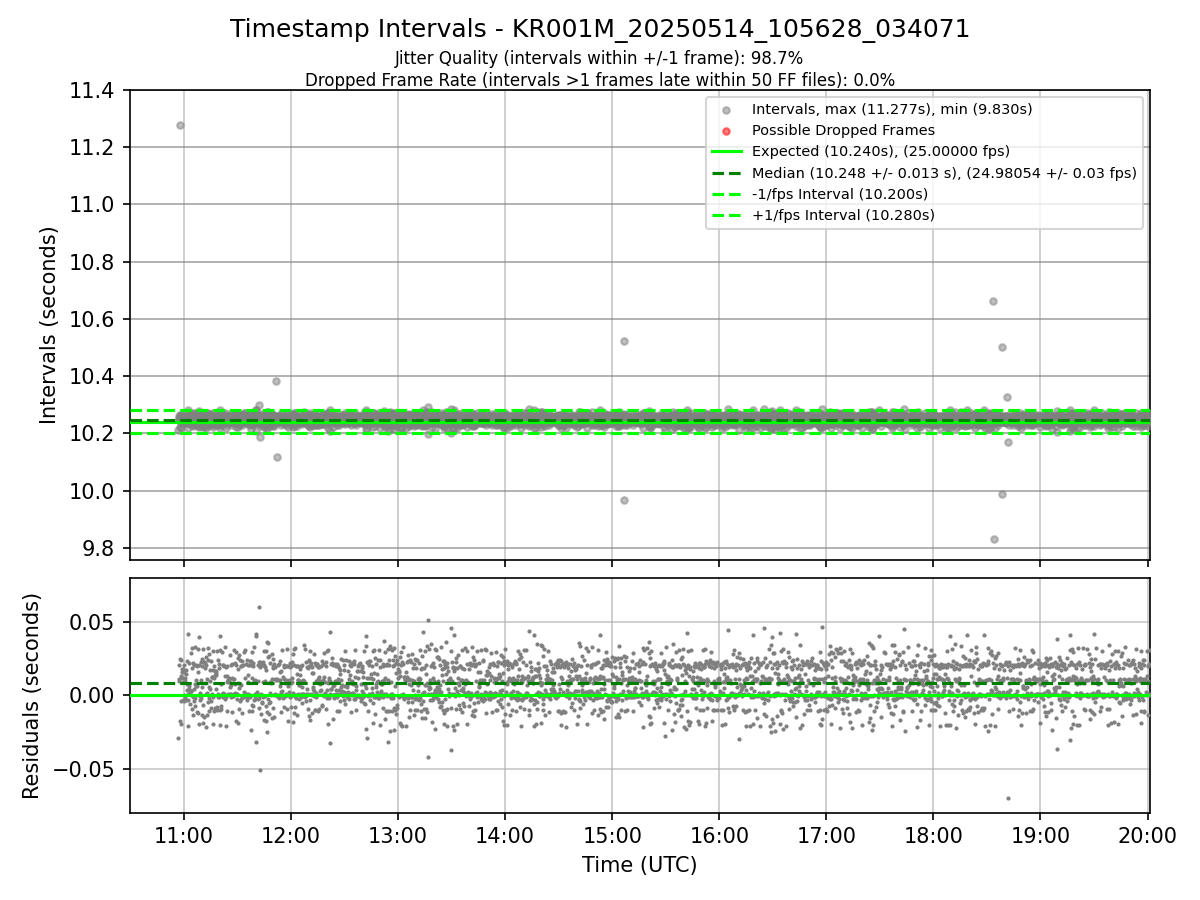Click the x-axis tick label '16:00'
The height and width of the screenshot is (900, 1200).
click(719, 835)
